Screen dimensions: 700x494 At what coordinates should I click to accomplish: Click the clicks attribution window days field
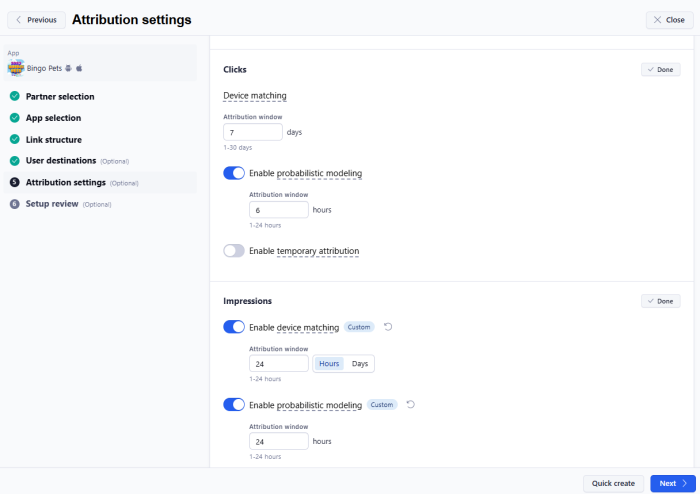coord(253,132)
